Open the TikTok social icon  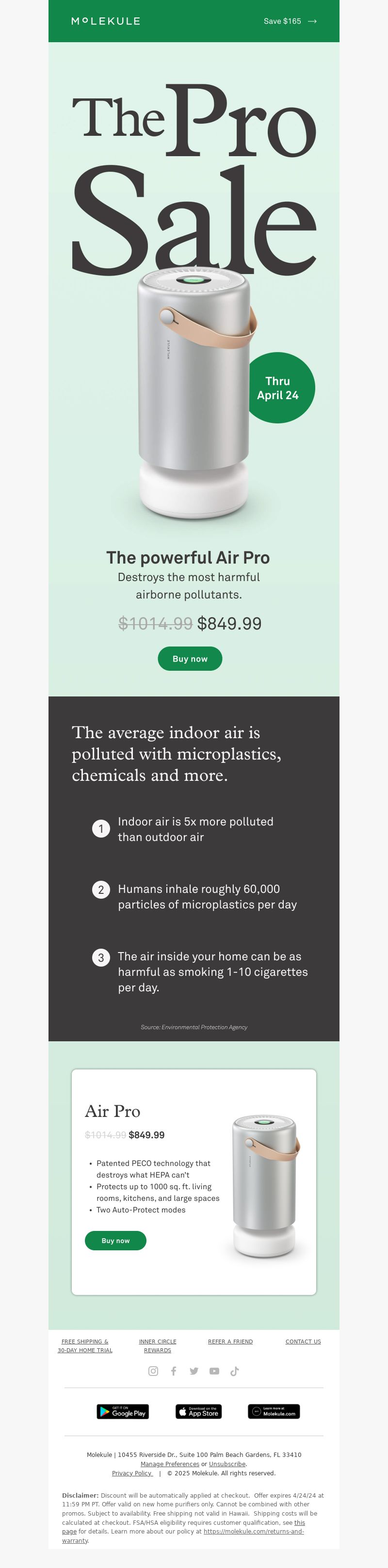[x=235, y=1371]
